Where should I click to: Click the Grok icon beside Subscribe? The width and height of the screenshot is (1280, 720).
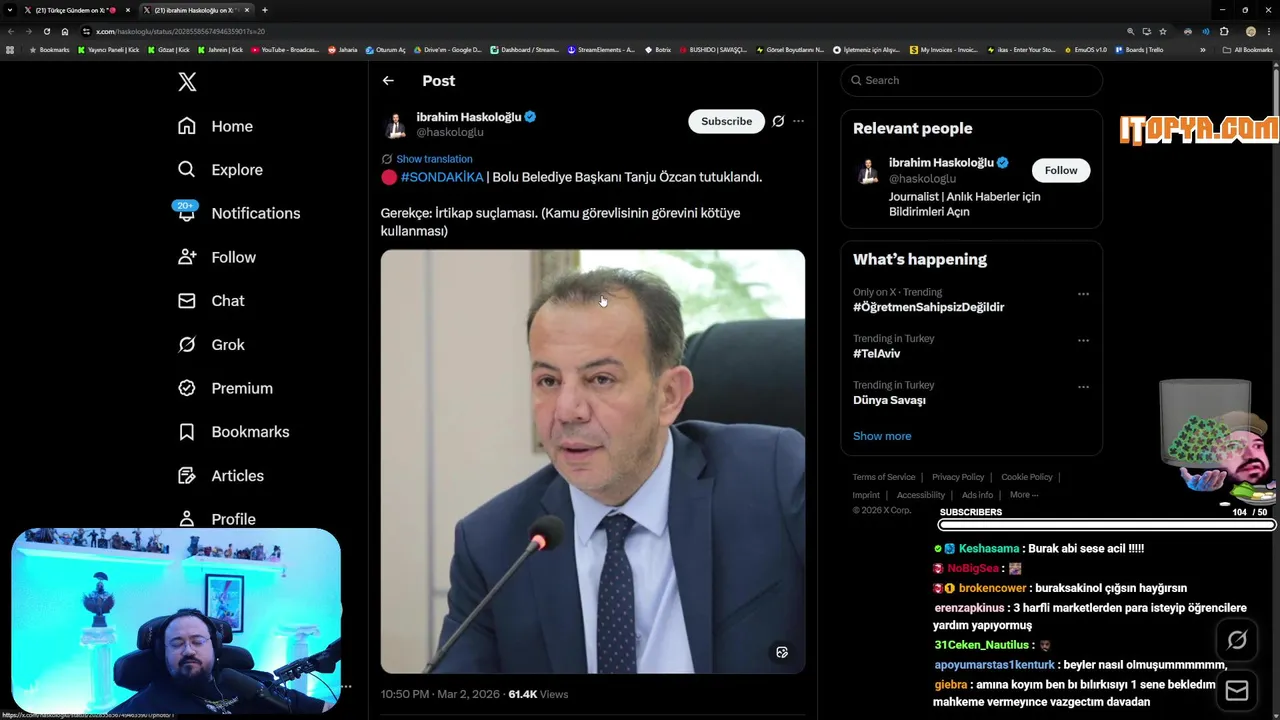click(778, 121)
